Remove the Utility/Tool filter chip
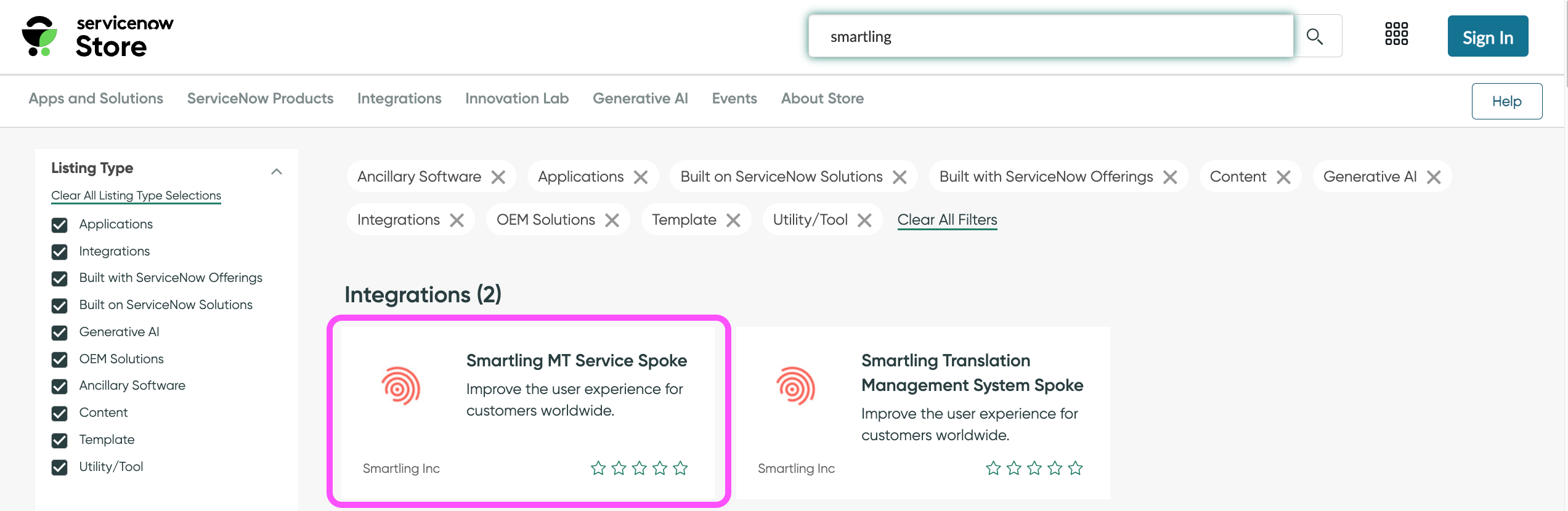This screenshot has width=1568, height=511. coord(864,220)
